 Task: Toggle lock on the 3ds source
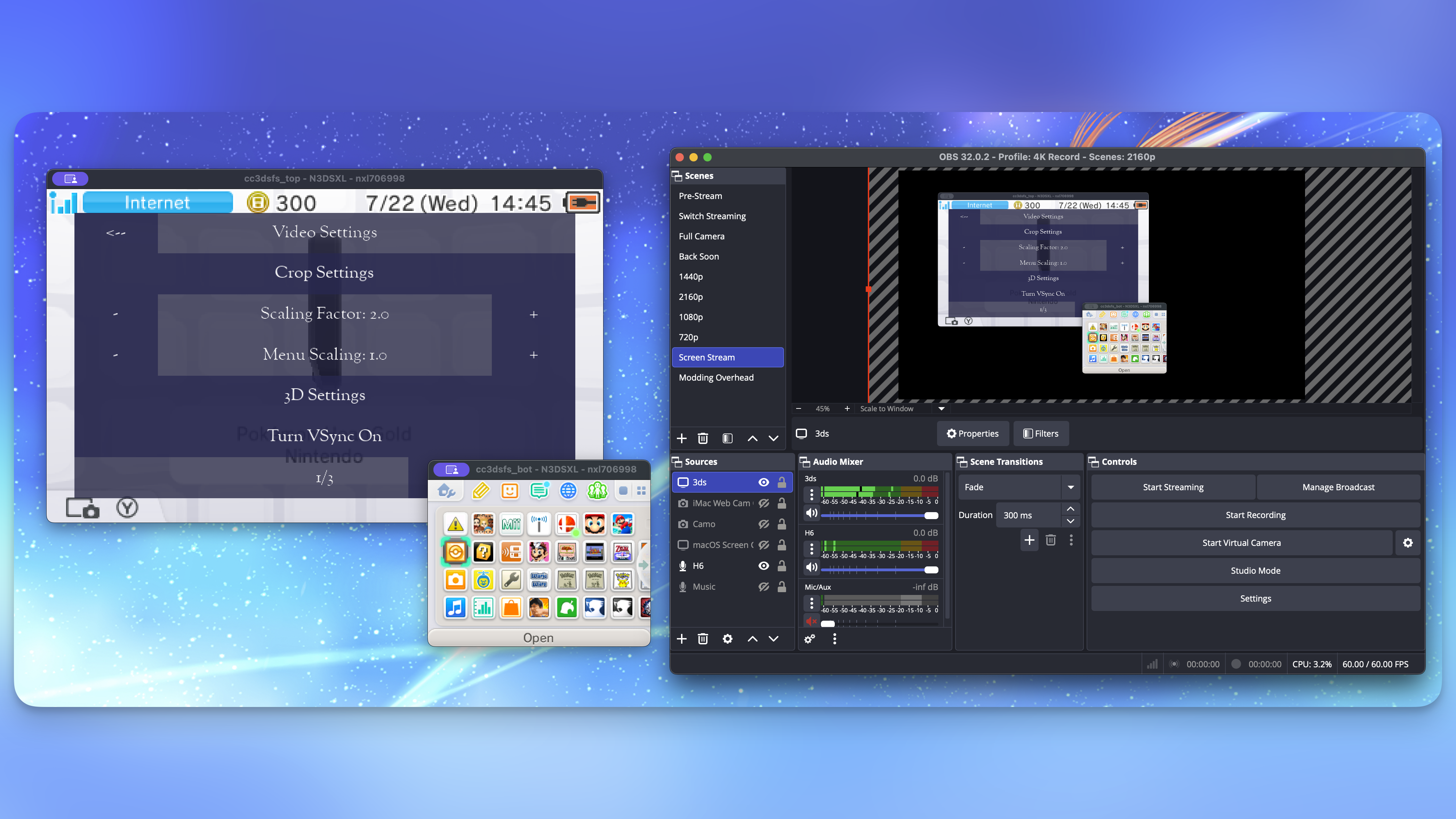[x=782, y=482]
